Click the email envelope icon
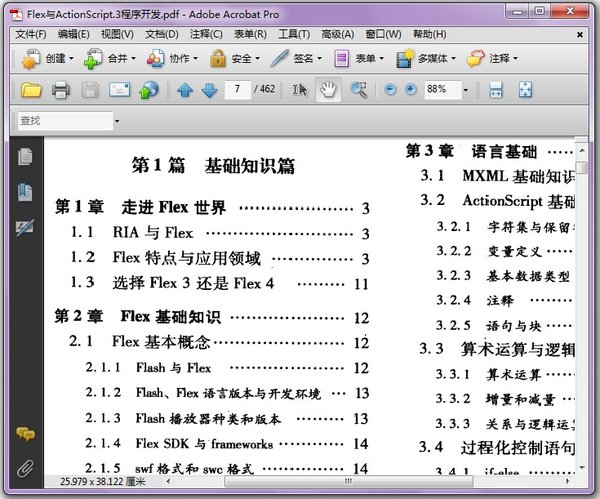 coord(119,90)
